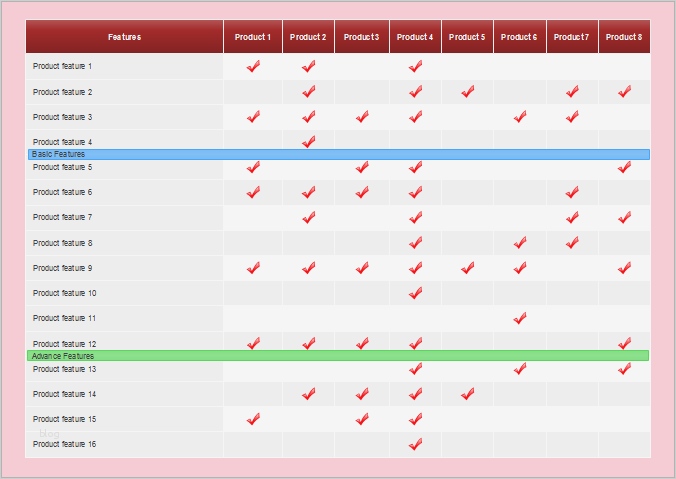
Task: Click the 'Product feature 4' row label
Action: pyautogui.click(x=62, y=142)
